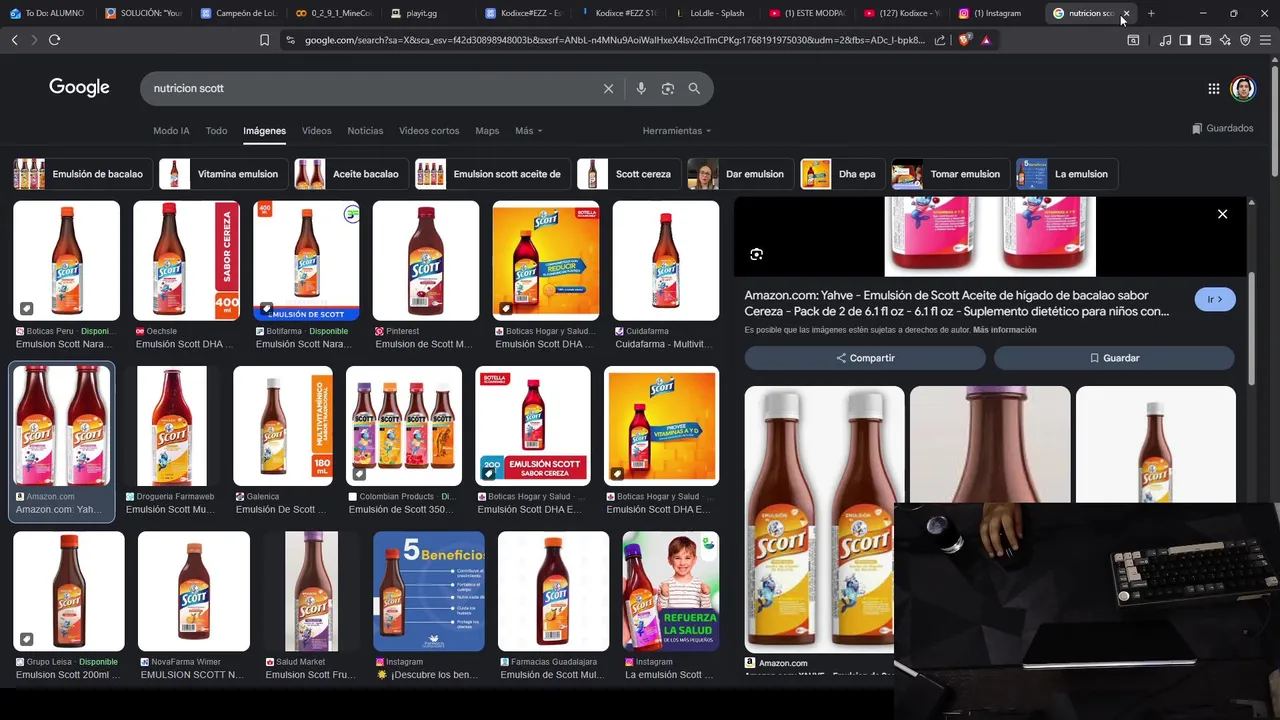Share the page URL via share icon
This screenshot has width=1280, height=720.
click(x=940, y=40)
